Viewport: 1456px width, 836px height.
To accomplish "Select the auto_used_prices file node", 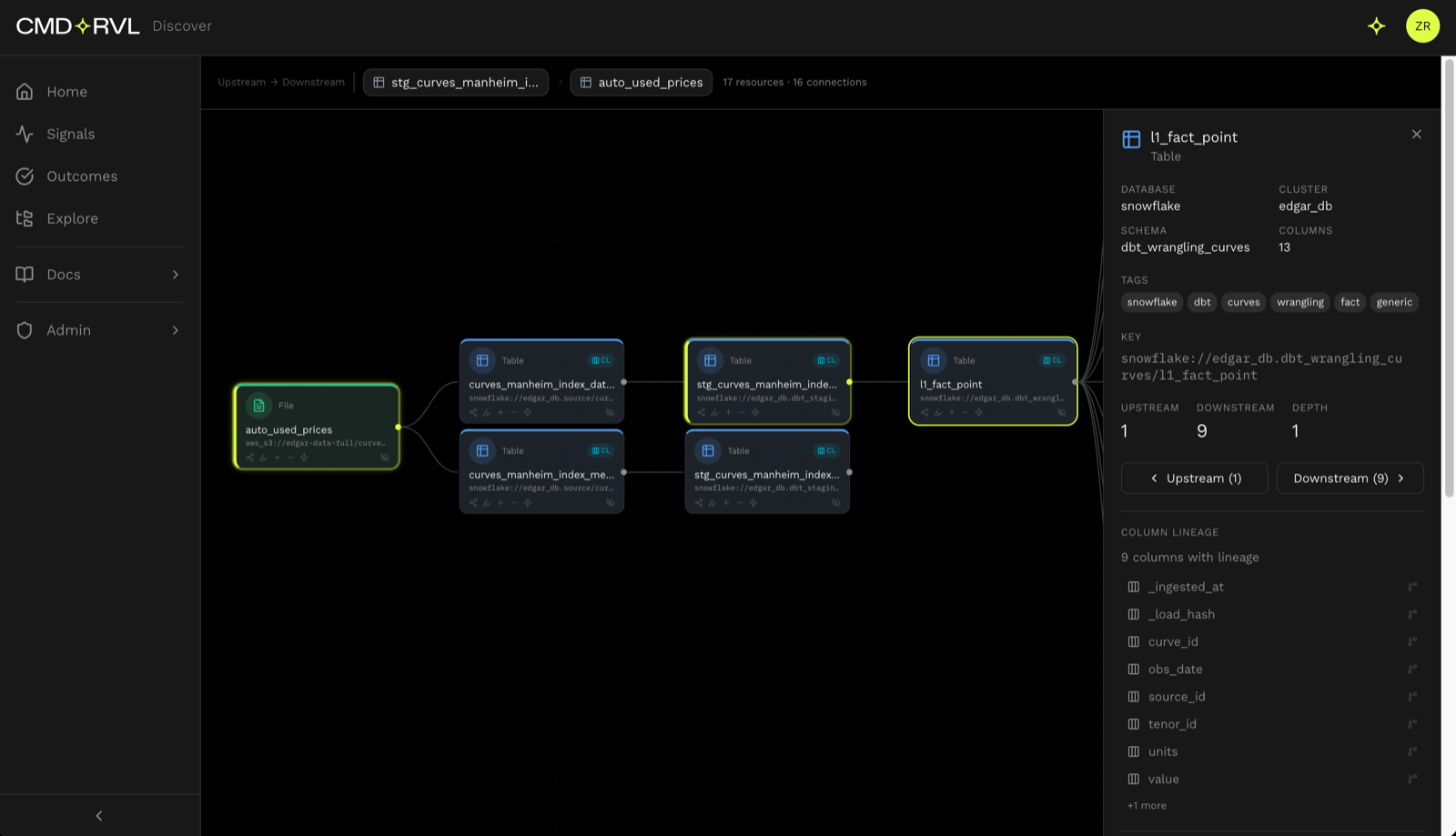I will pos(317,427).
